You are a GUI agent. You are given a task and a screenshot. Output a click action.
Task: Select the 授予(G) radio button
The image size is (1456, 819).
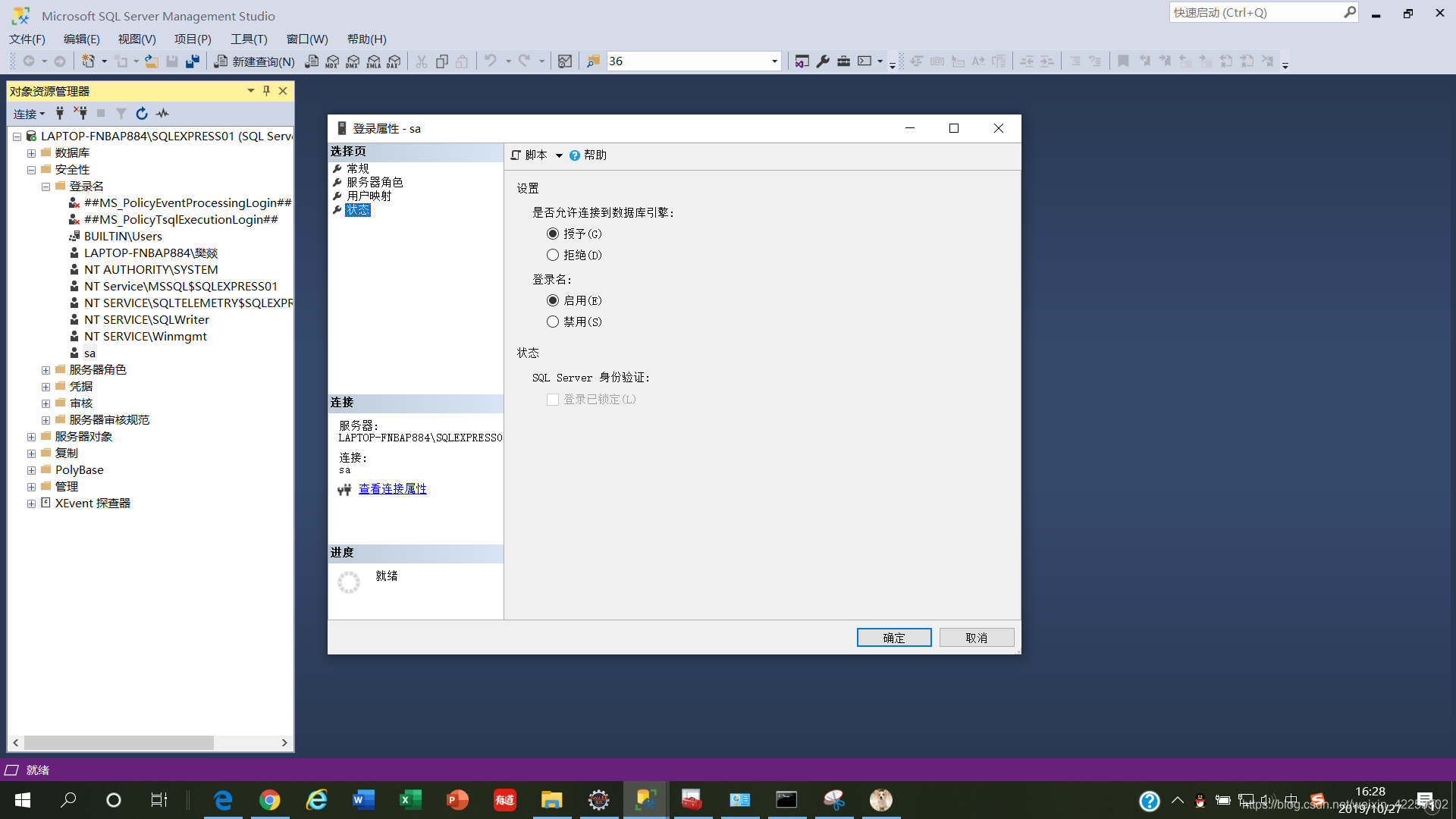point(553,234)
